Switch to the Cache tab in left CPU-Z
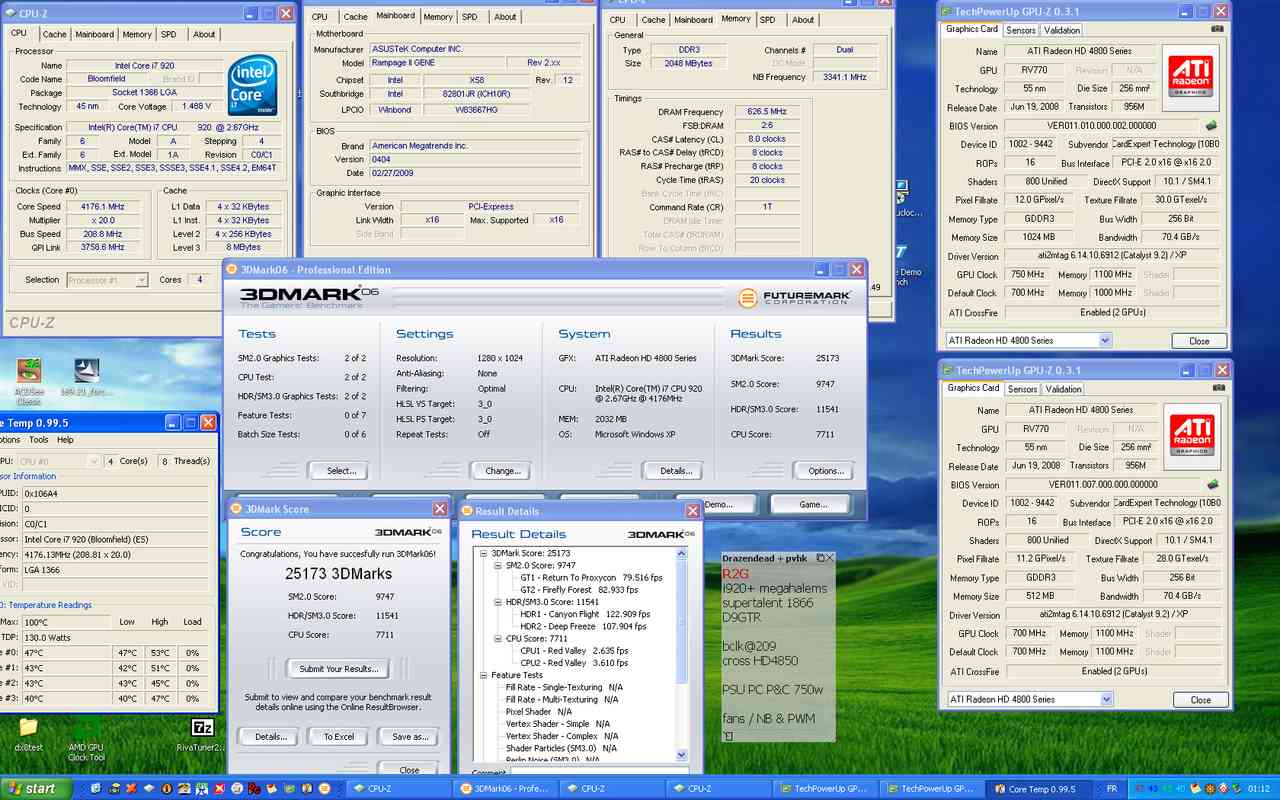This screenshot has width=1280, height=800. pos(54,34)
